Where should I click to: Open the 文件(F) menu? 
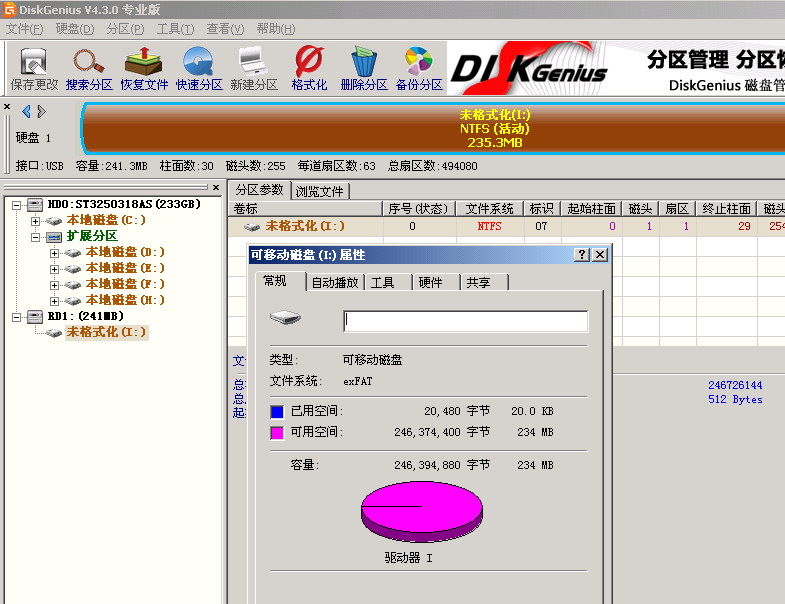pos(25,29)
